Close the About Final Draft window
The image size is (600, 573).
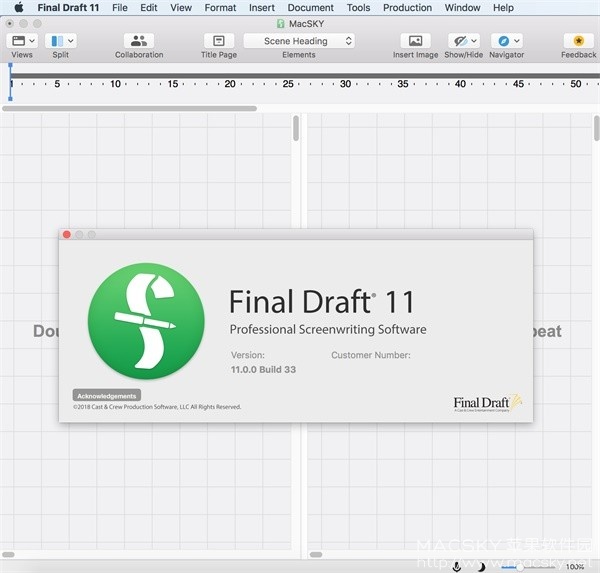(67, 235)
